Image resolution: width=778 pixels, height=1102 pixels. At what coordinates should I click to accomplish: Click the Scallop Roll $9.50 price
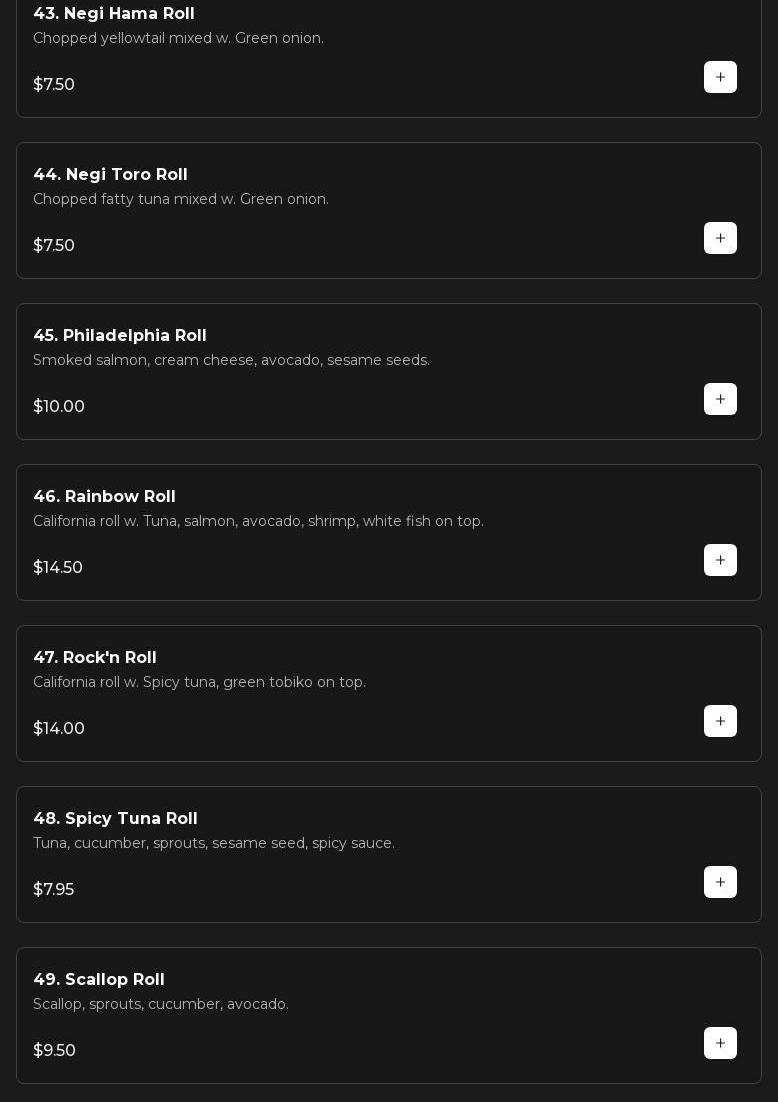tap(54, 1050)
